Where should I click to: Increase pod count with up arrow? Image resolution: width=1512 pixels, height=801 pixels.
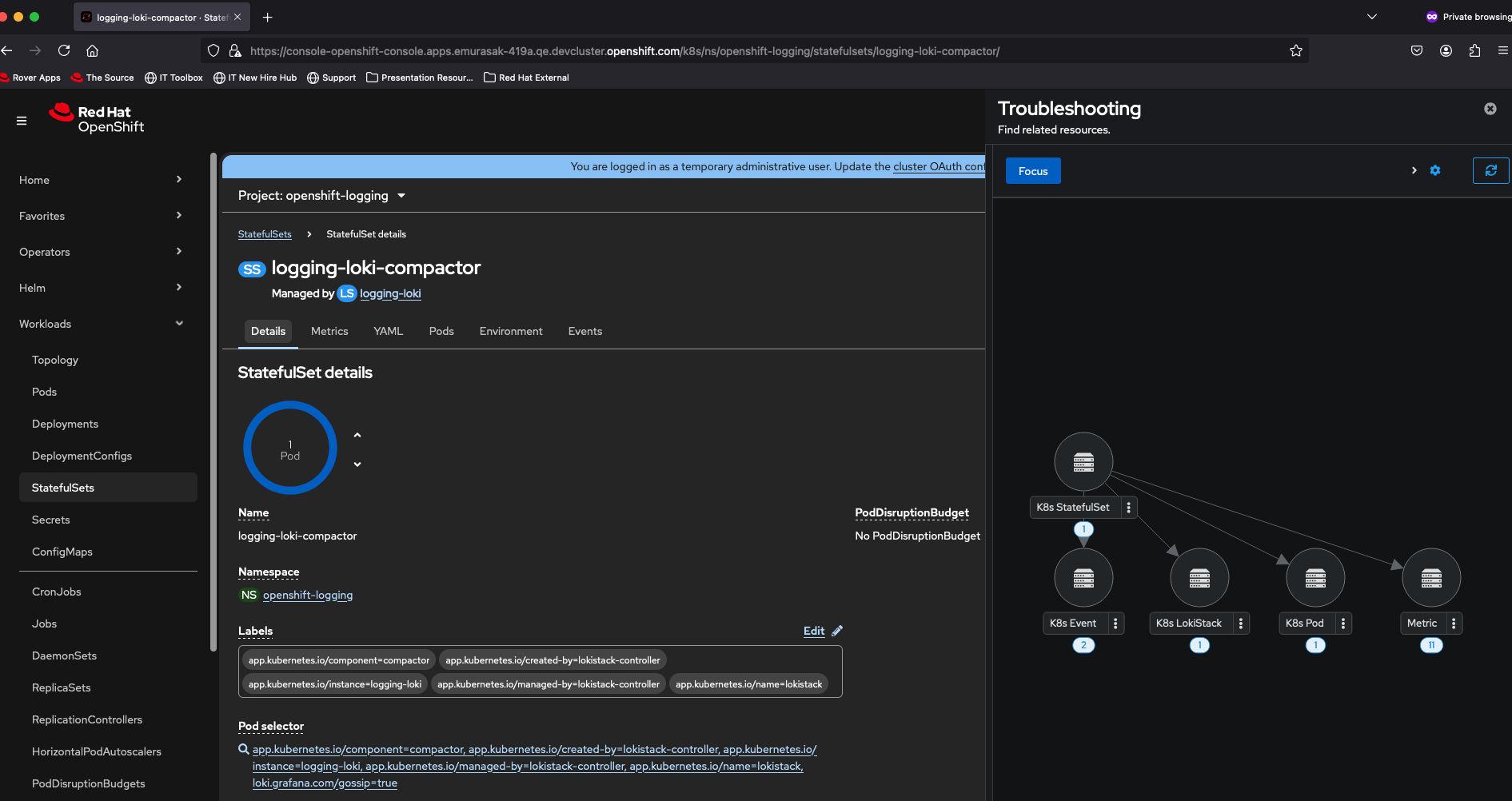pos(357,435)
